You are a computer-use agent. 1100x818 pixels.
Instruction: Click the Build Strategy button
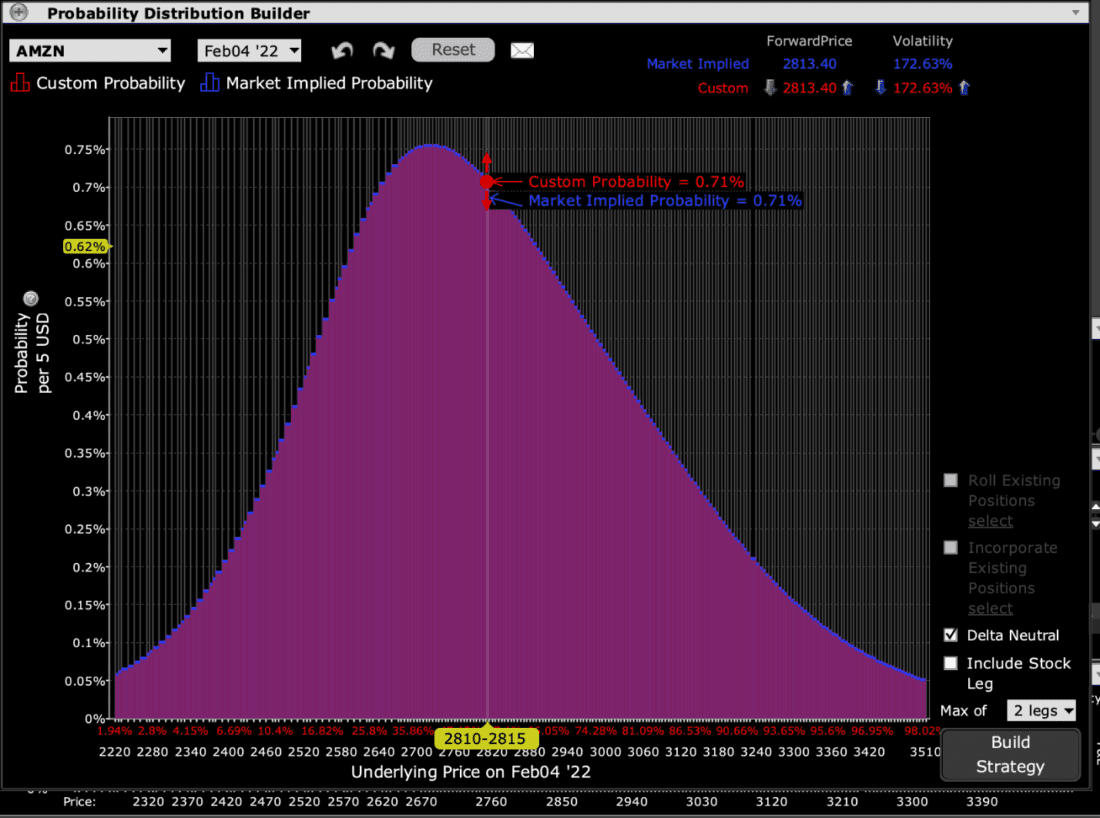[x=1010, y=754]
